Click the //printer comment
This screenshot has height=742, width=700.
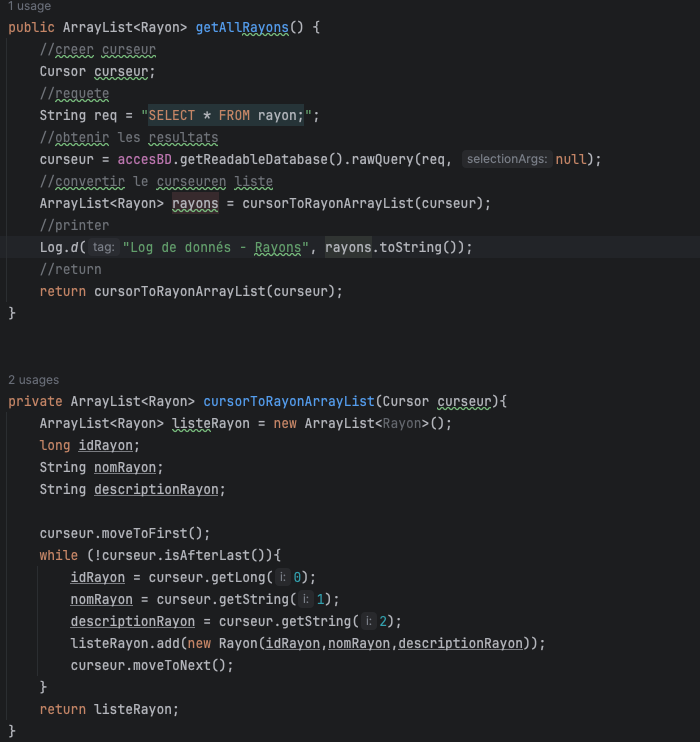point(74,225)
